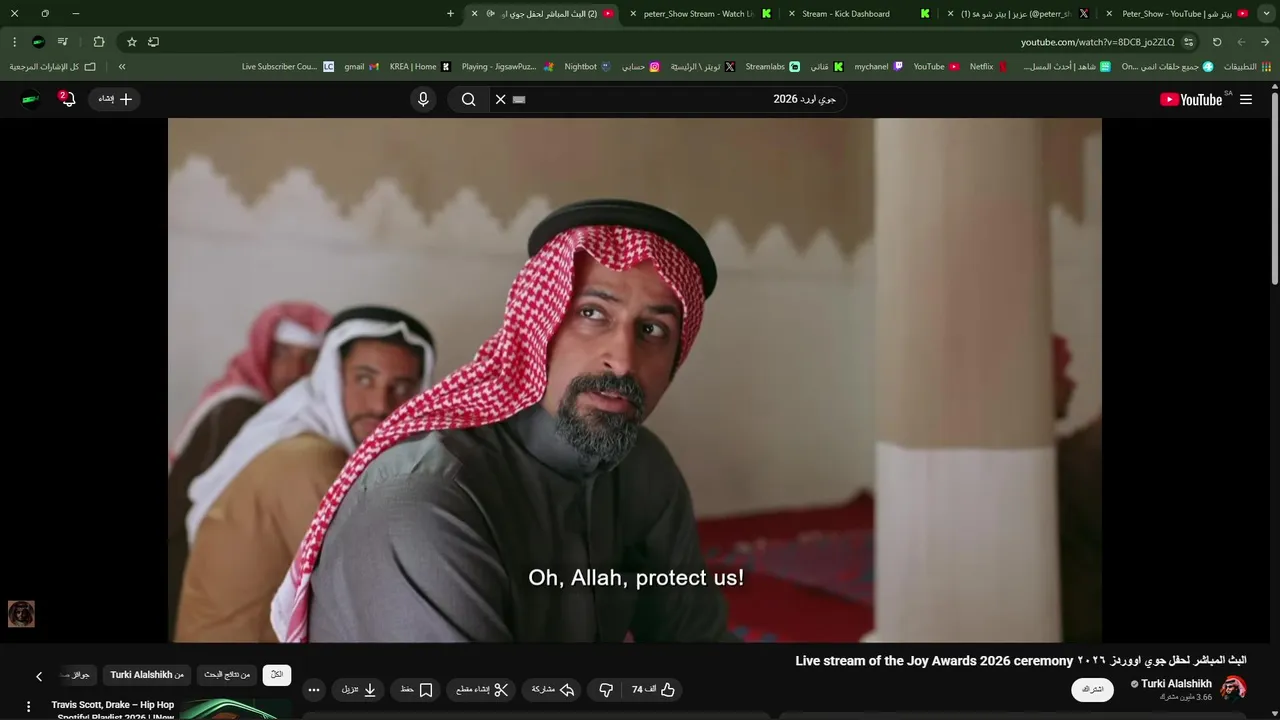Image resolution: width=1280 pixels, height=720 pixels.
Task: Click the magnifier search button
Action: tap(468, 99)
